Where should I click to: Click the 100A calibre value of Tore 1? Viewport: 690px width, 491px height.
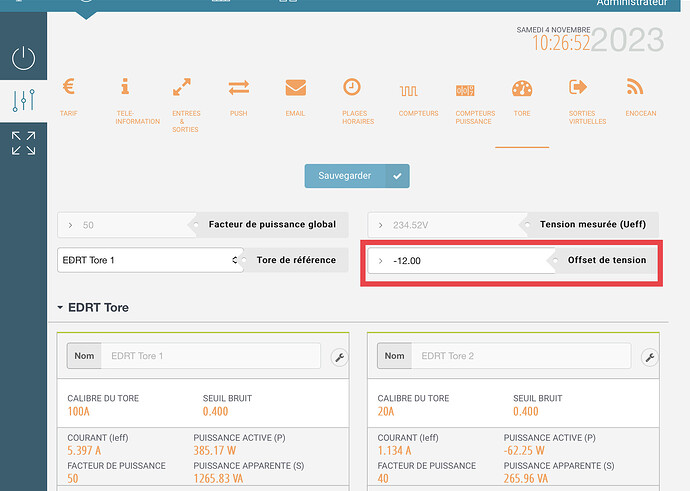pos(78,412)
